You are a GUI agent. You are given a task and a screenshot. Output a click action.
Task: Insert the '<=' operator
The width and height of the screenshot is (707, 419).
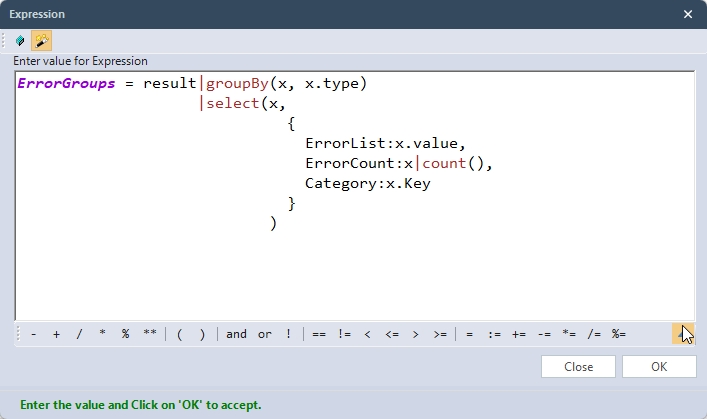(x=392, y=334)
